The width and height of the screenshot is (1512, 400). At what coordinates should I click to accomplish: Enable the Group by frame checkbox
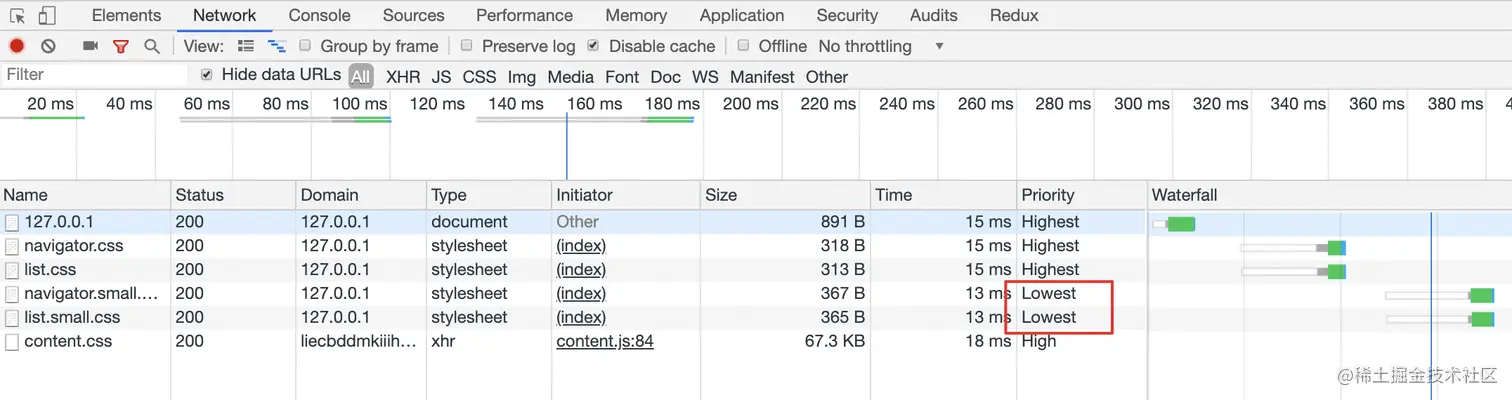pos(305,46)
